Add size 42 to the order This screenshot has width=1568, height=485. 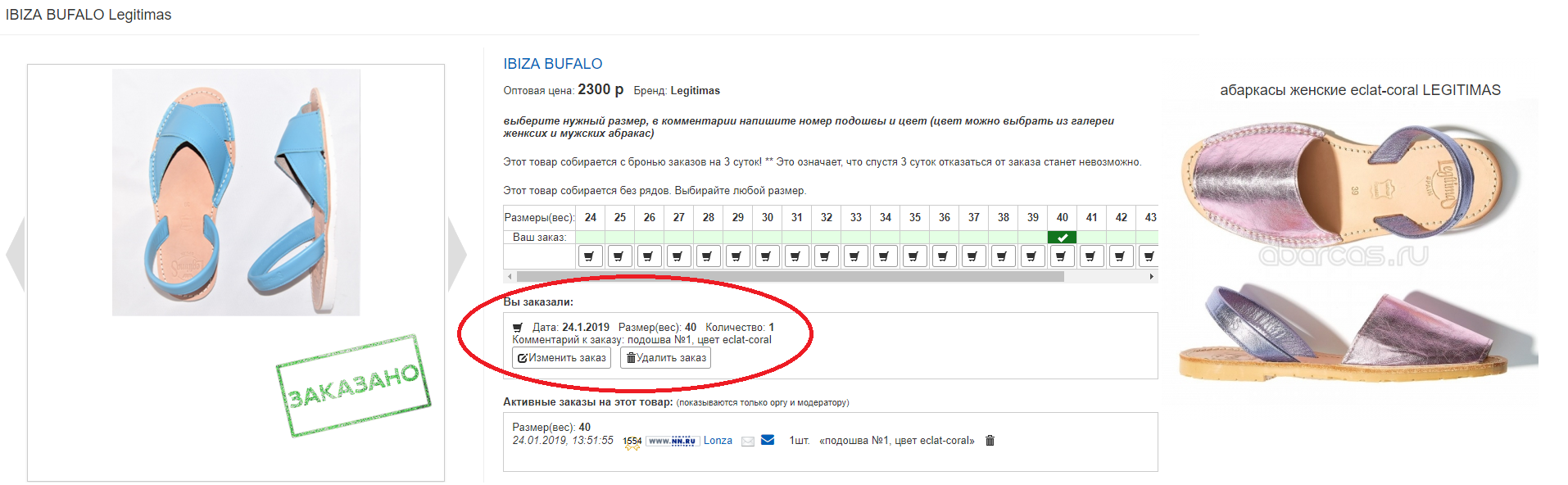click(1121, 256)
